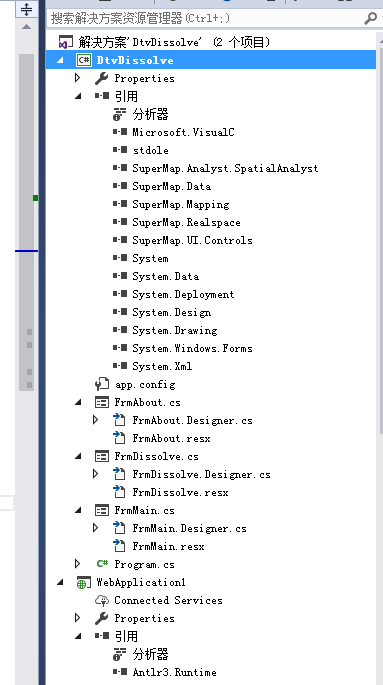
Task: Click the wrench icon next to DtvDissolve Properties
Action: point(101,78)
